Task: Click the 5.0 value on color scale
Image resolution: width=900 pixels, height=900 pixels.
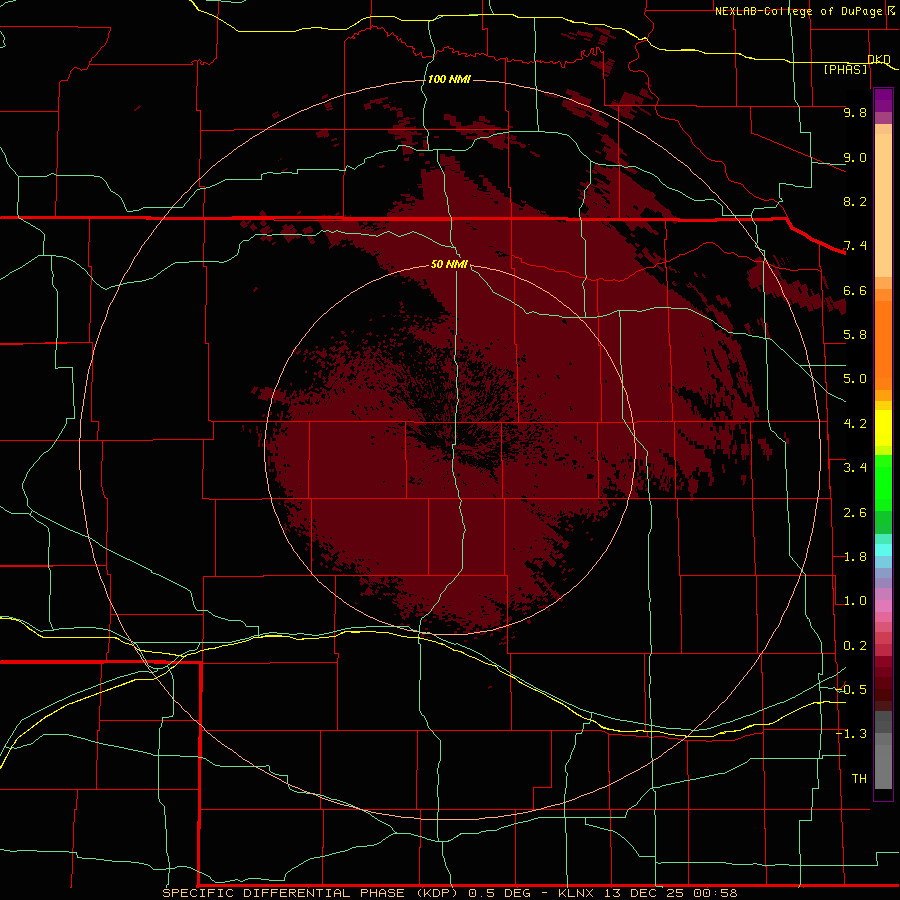Action: click(855, 379)
